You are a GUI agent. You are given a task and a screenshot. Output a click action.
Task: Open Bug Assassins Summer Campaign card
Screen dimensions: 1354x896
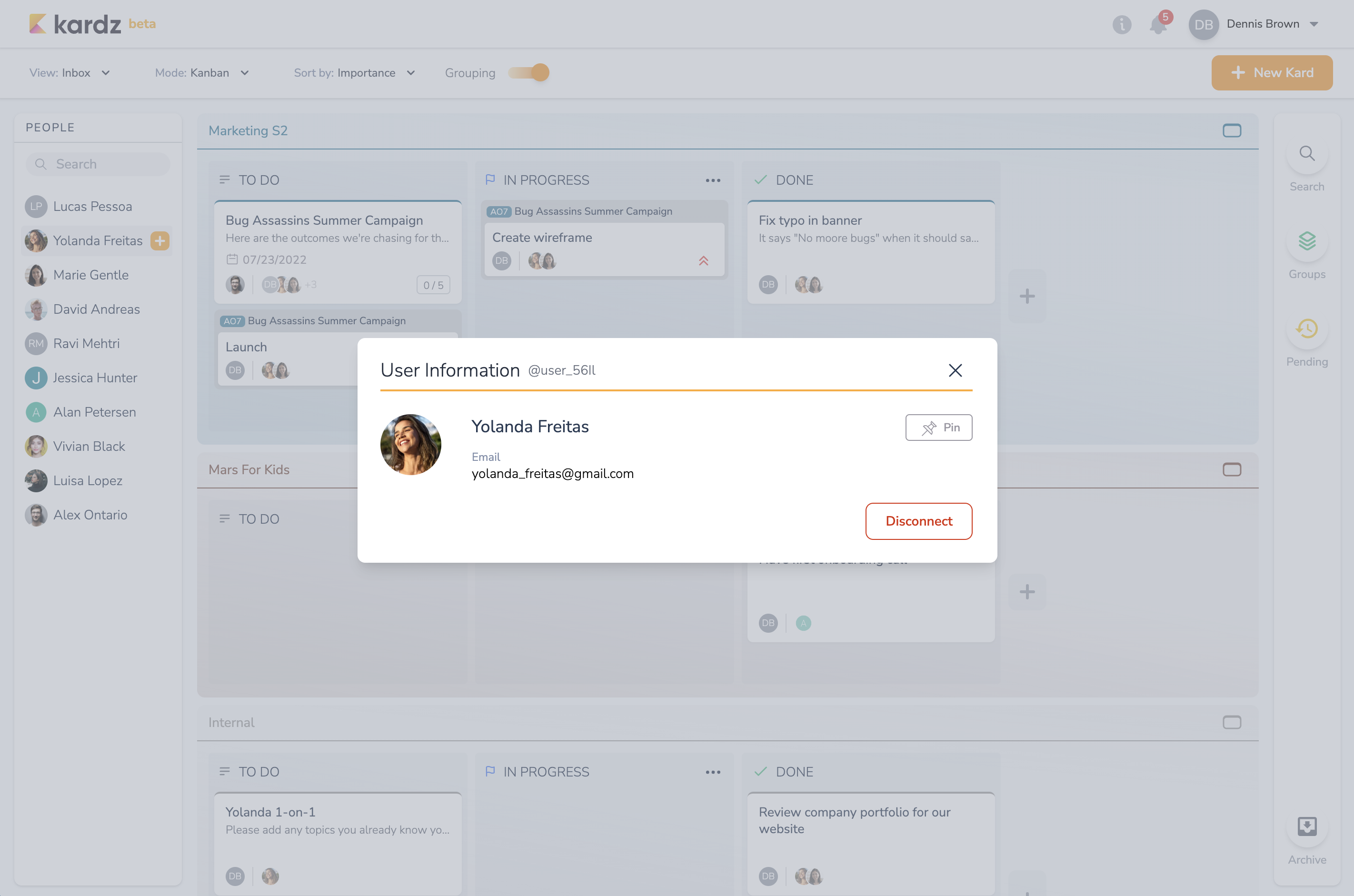(x=338, y=252)
